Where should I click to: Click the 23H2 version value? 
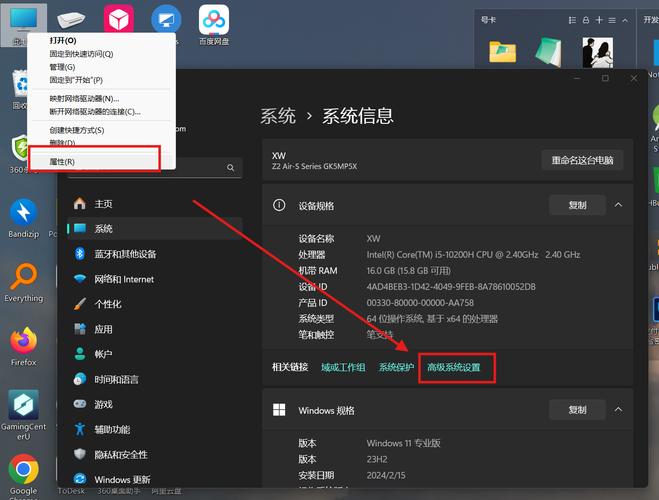pyautogui.click(x=377, y=459)
